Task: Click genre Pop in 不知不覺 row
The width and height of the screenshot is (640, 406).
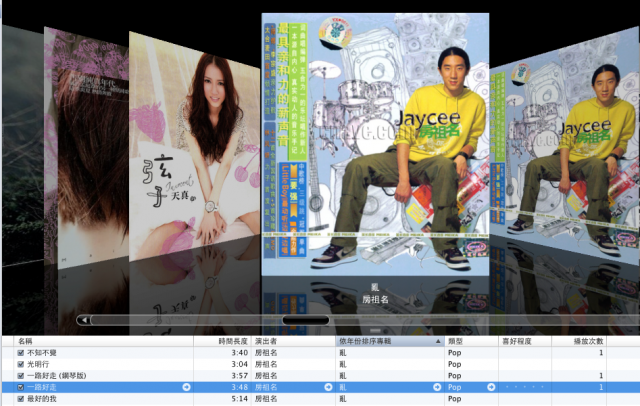Action: 455,353
